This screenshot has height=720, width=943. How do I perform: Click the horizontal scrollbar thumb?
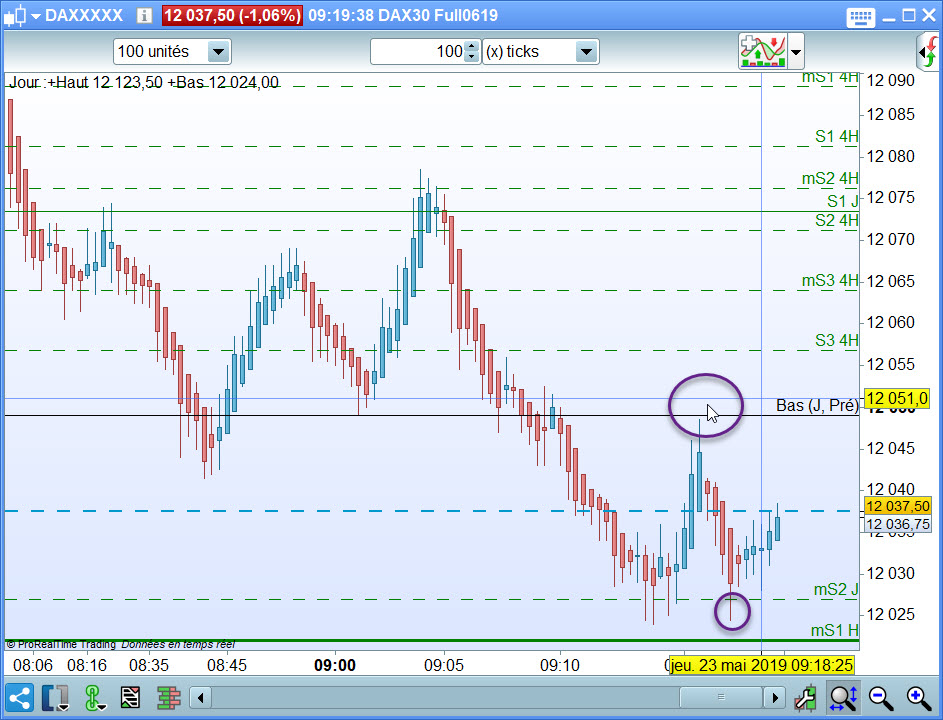[721, 698]
